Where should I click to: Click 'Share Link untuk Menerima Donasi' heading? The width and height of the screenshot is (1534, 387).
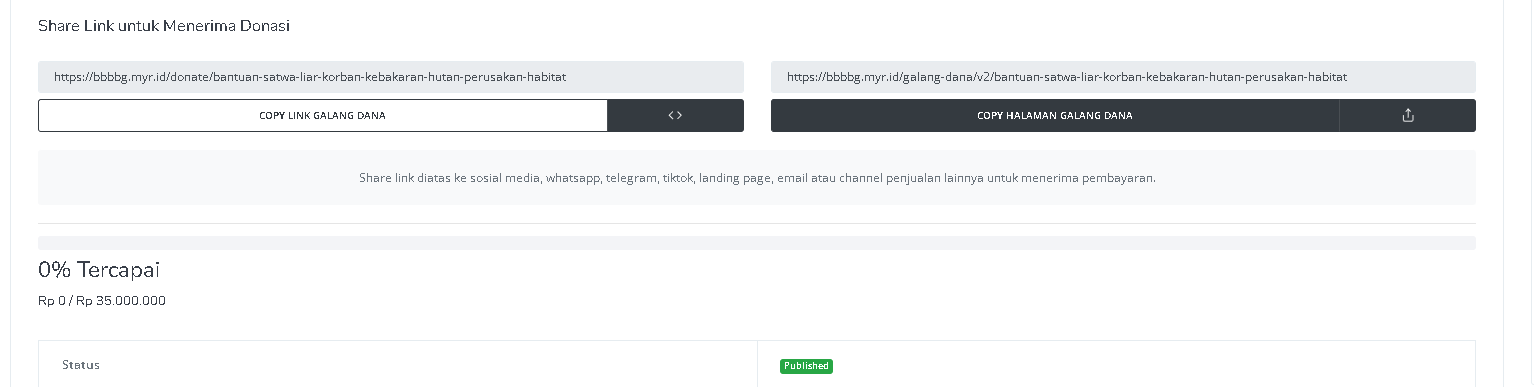coord(164,26)
